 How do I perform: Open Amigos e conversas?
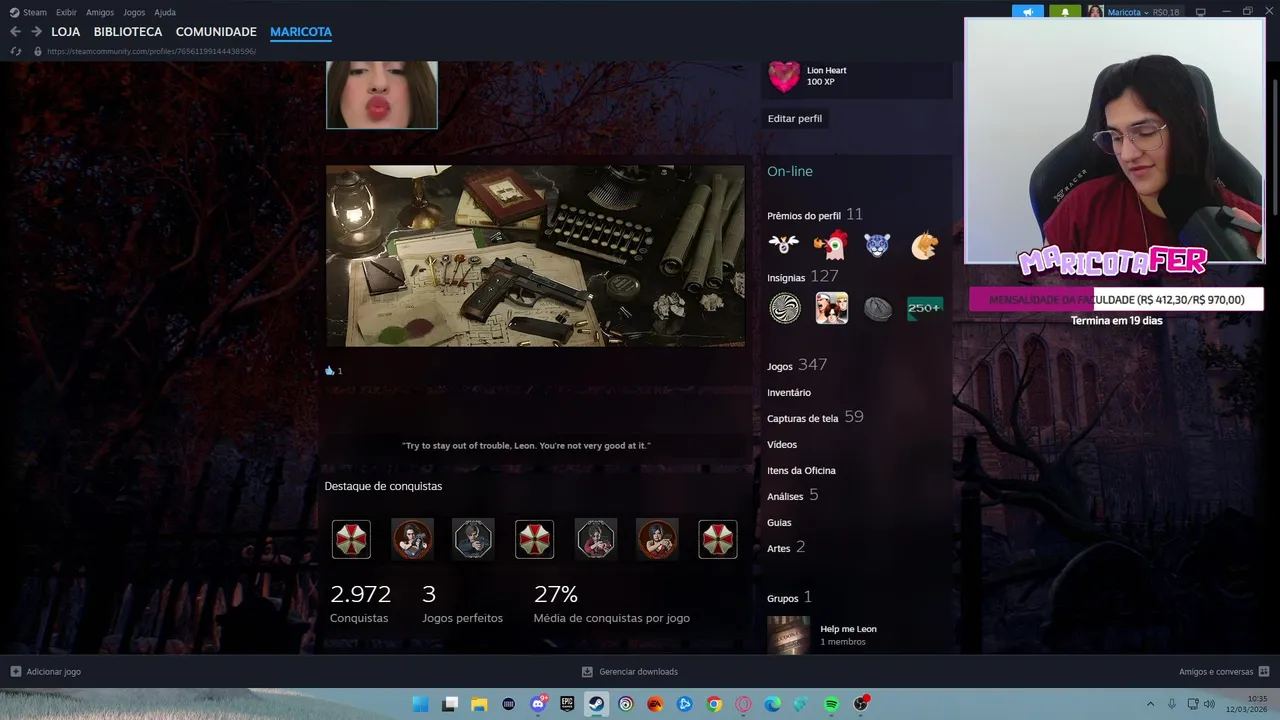coord(1224,672)
